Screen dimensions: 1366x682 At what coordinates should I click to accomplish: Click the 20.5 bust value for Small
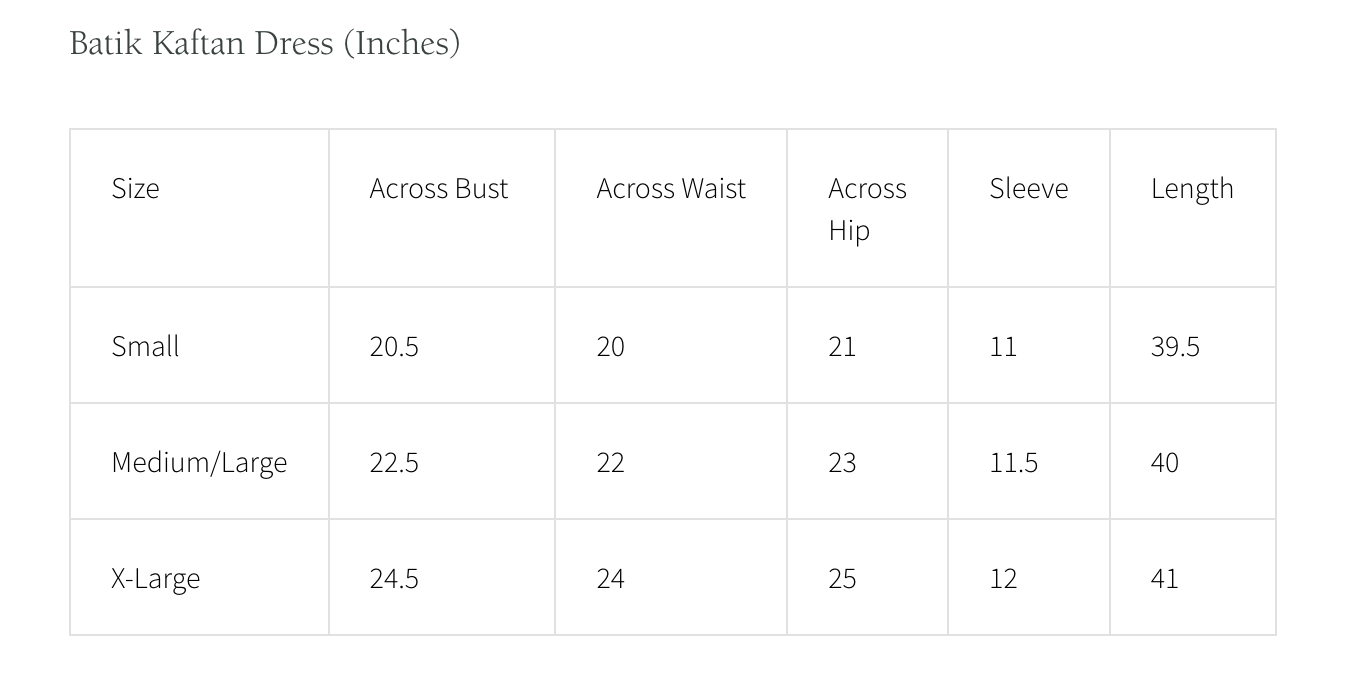click(394, 346)
